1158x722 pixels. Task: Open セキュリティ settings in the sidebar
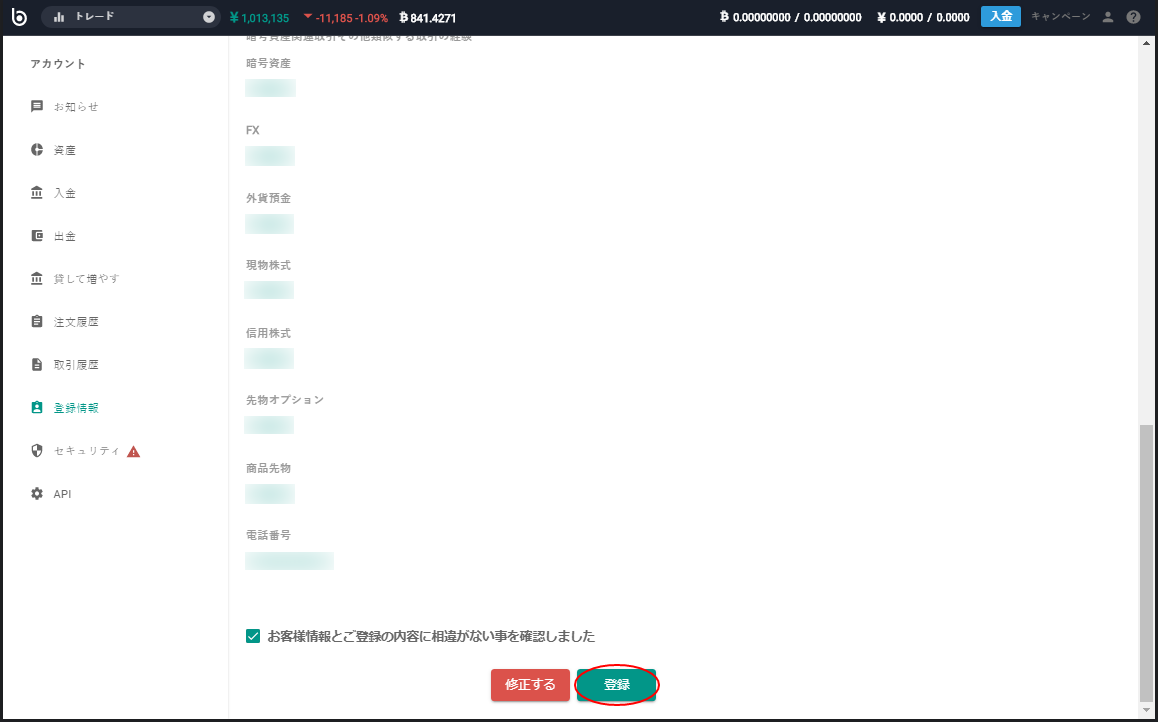(x=86, y=450)
